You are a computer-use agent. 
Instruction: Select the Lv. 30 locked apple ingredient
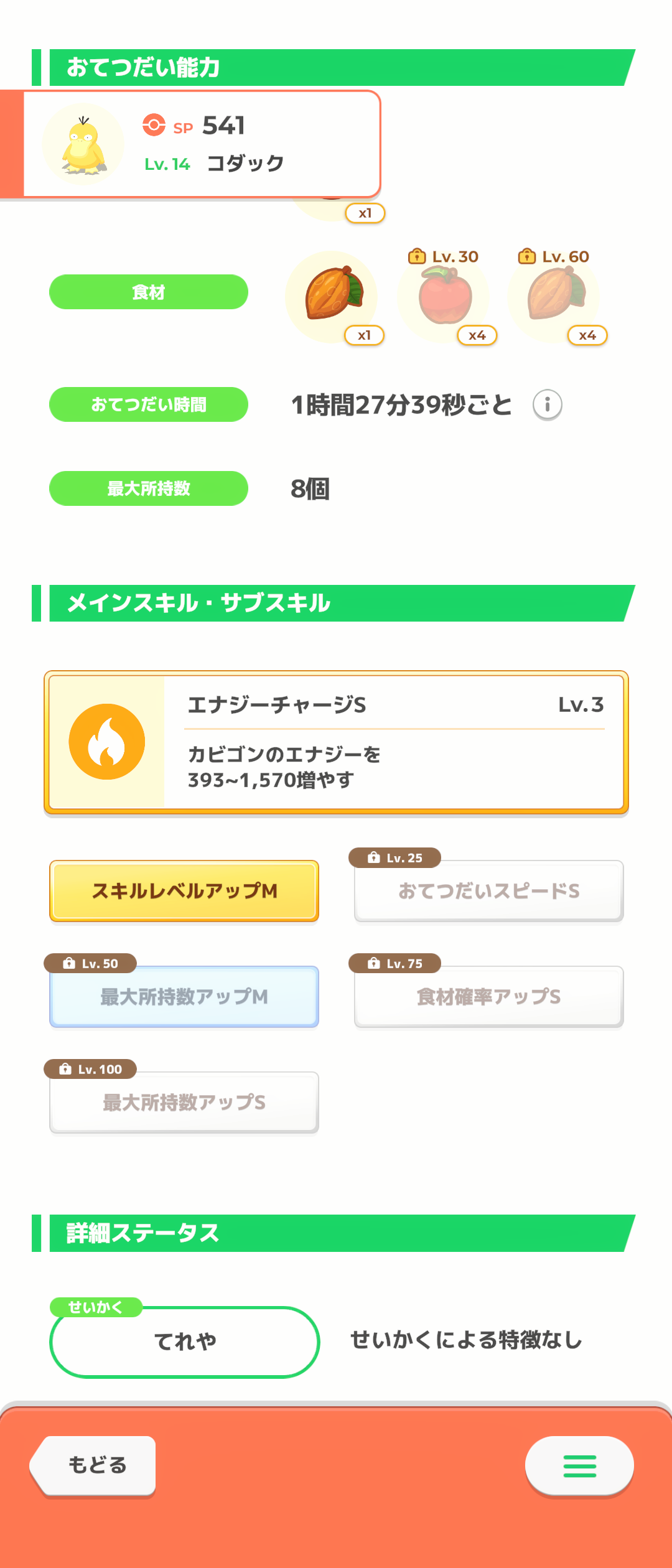[x=444, y=297]
